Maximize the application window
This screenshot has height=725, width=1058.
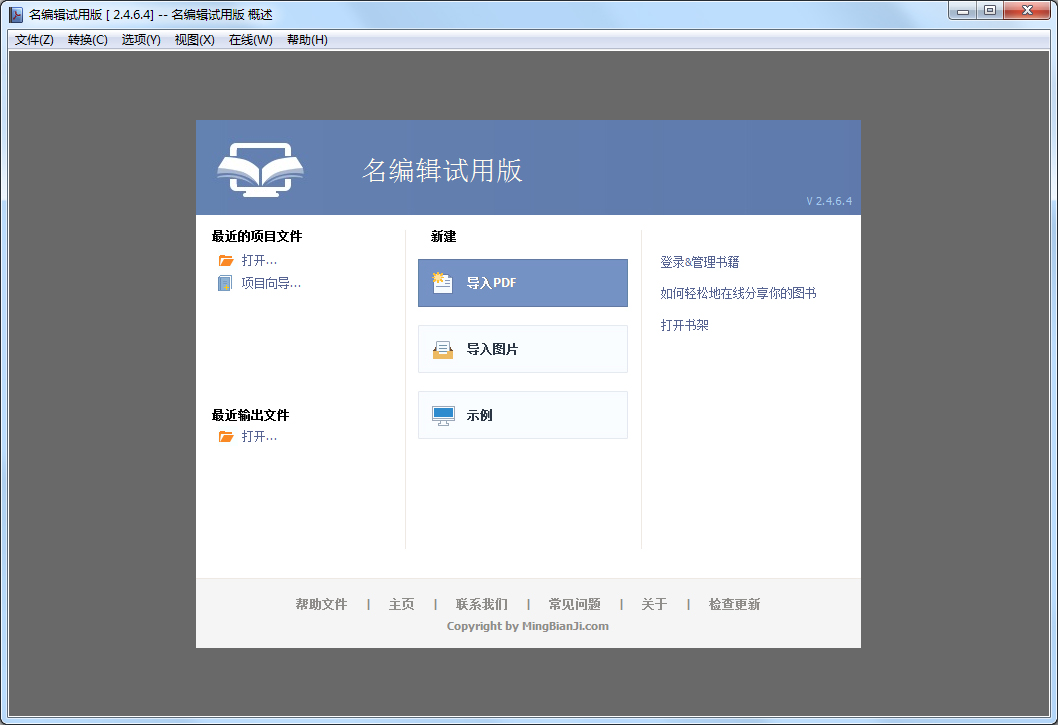pos(990,11)
